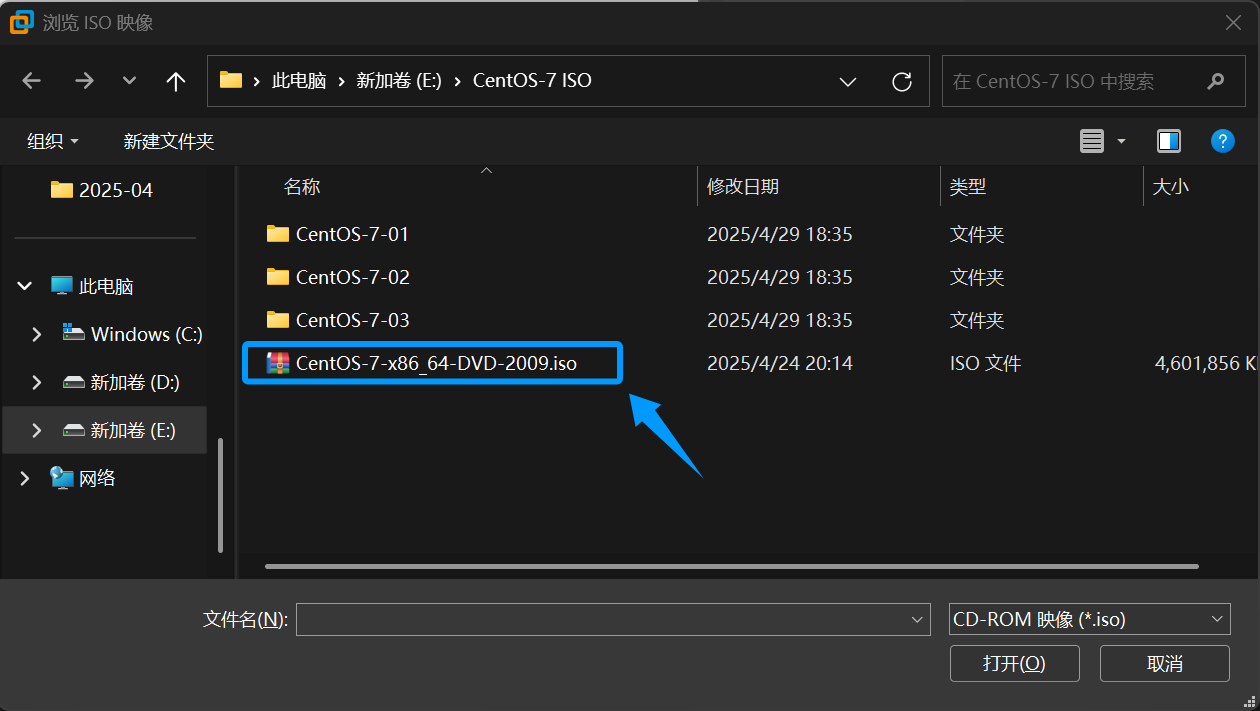Sort by 类型 column header
The height and width of the screenshot is (711, 1260).
[968, 187]
